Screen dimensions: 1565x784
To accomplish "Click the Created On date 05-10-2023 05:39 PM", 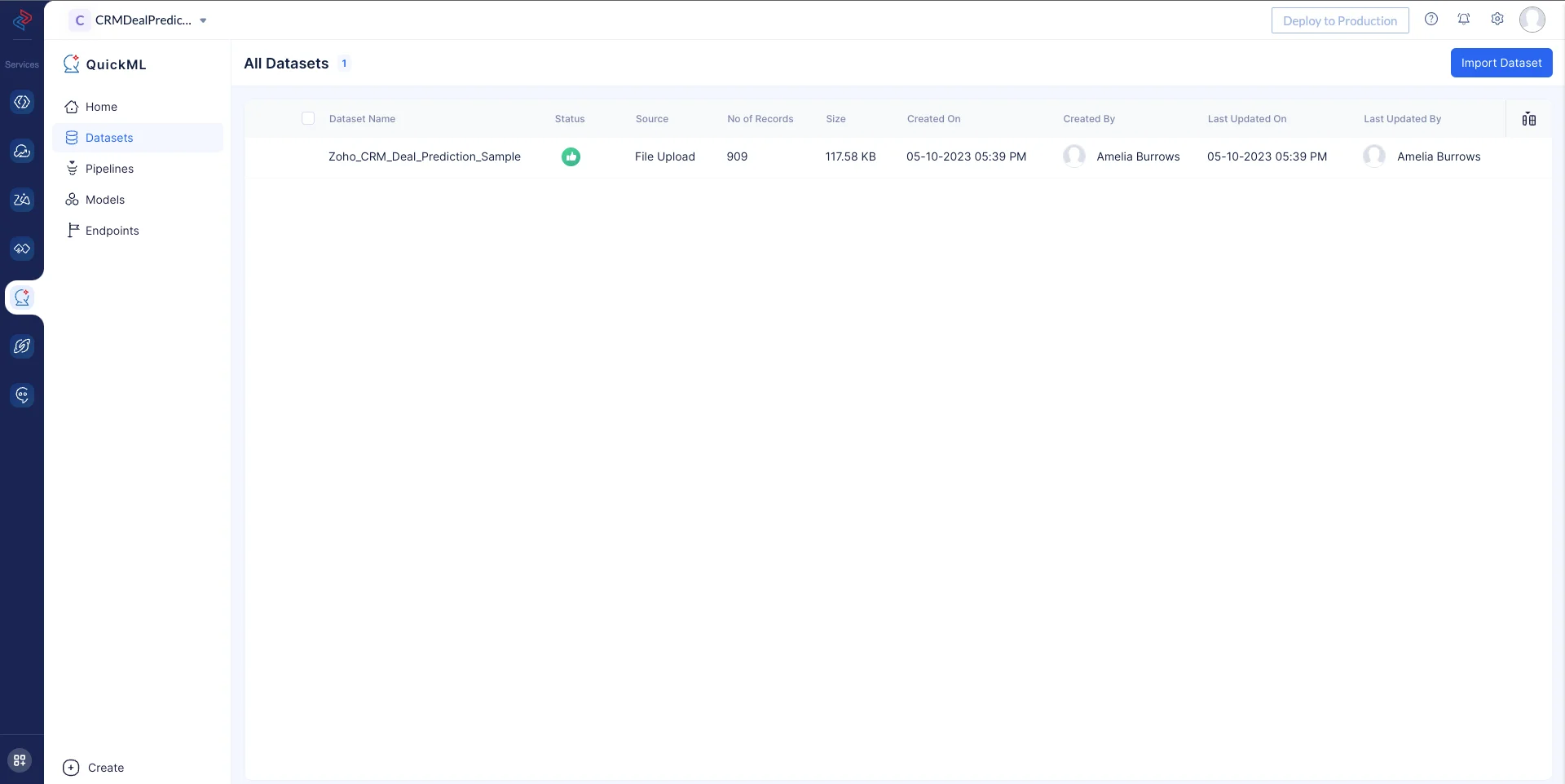I will (967, 156).
